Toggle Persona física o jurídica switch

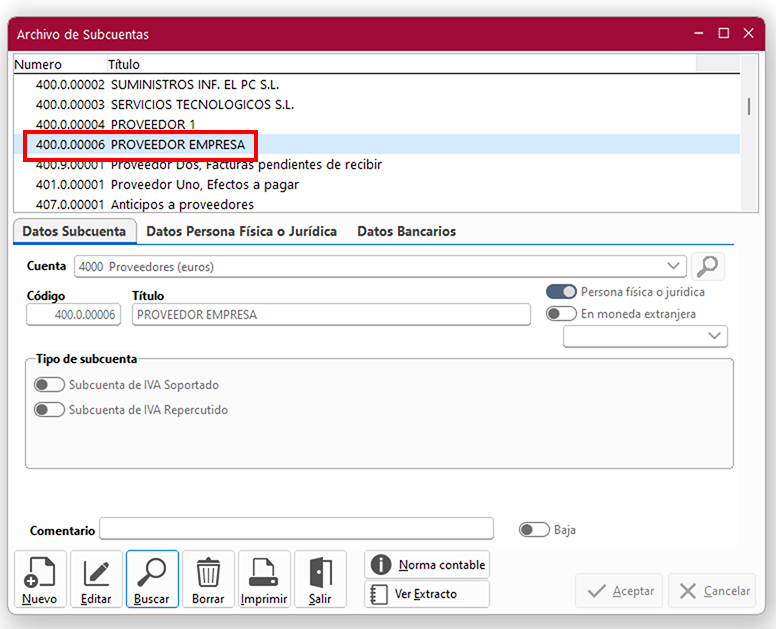click(561, 292)
